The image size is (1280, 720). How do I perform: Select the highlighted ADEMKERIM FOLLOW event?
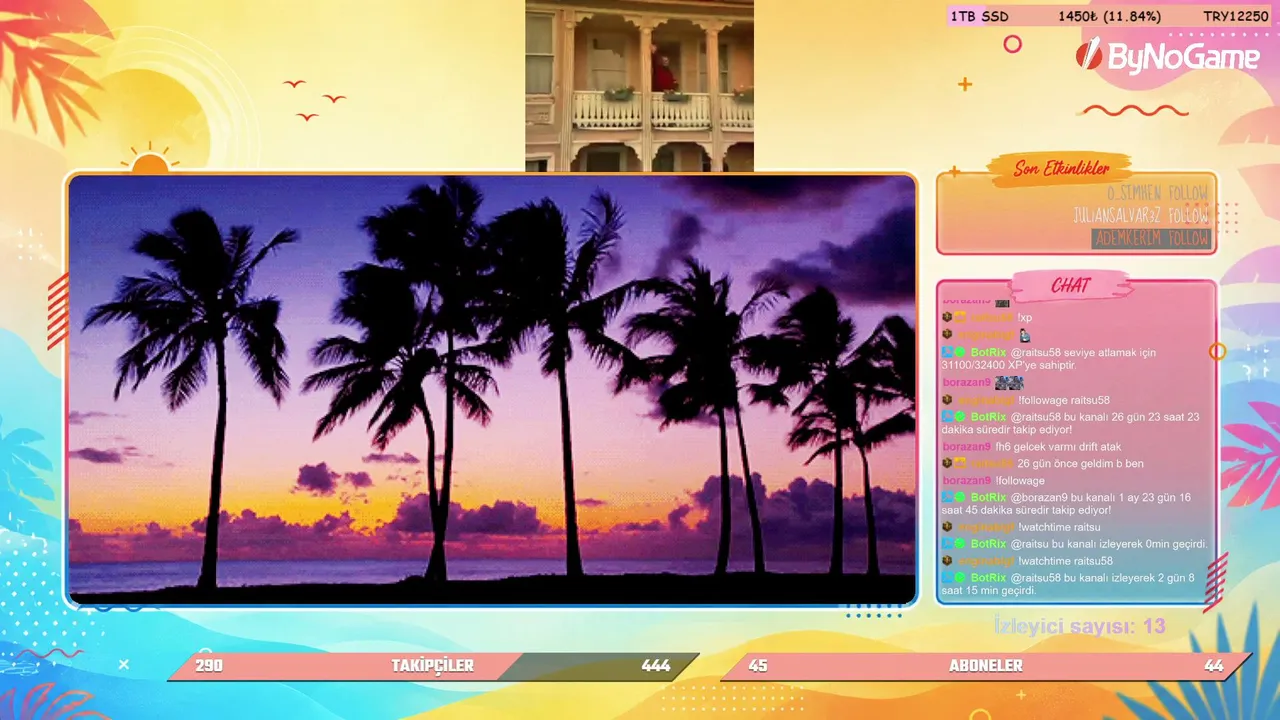(x=1151, y=239)
